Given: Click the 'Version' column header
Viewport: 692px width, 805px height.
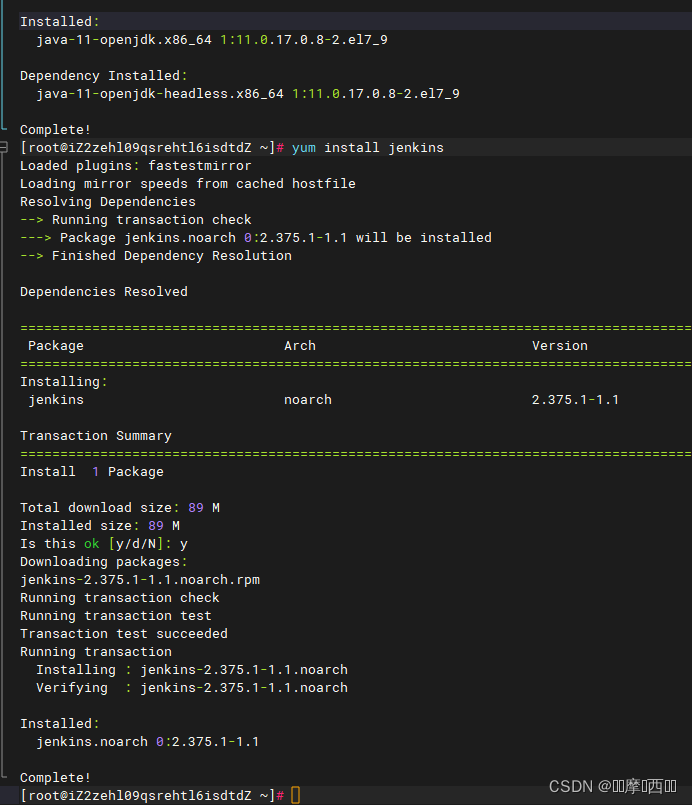Looking at the screenshot, I should click(x=560, y=346).
